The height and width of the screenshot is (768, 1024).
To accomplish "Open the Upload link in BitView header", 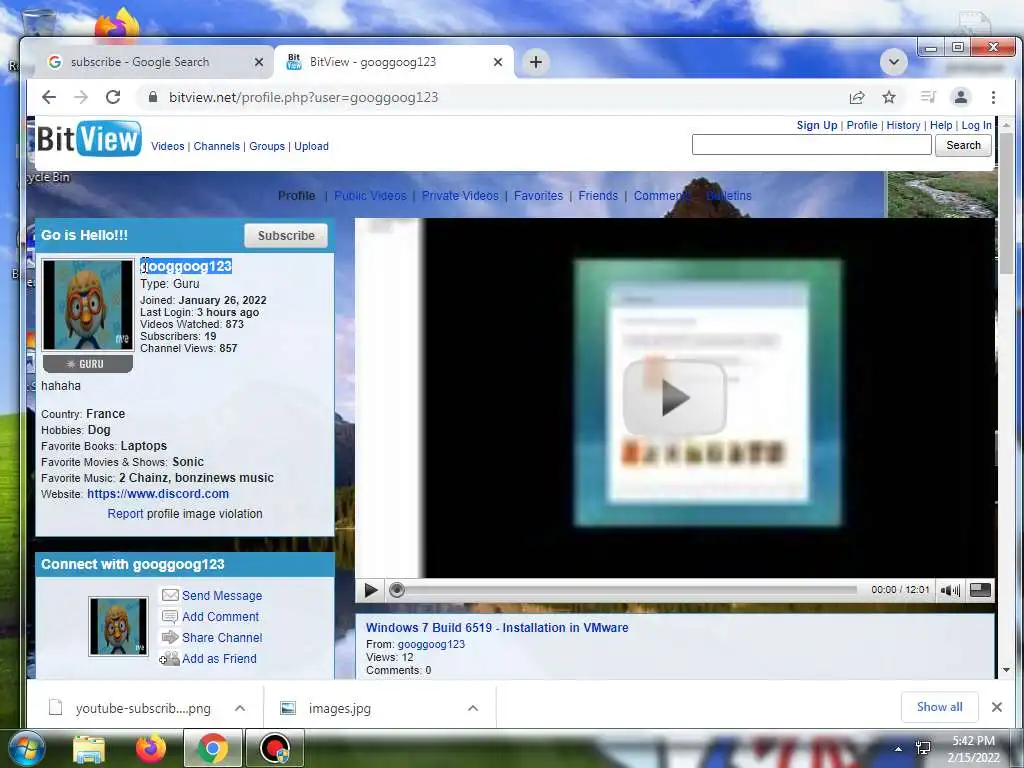I will [312, 146].
